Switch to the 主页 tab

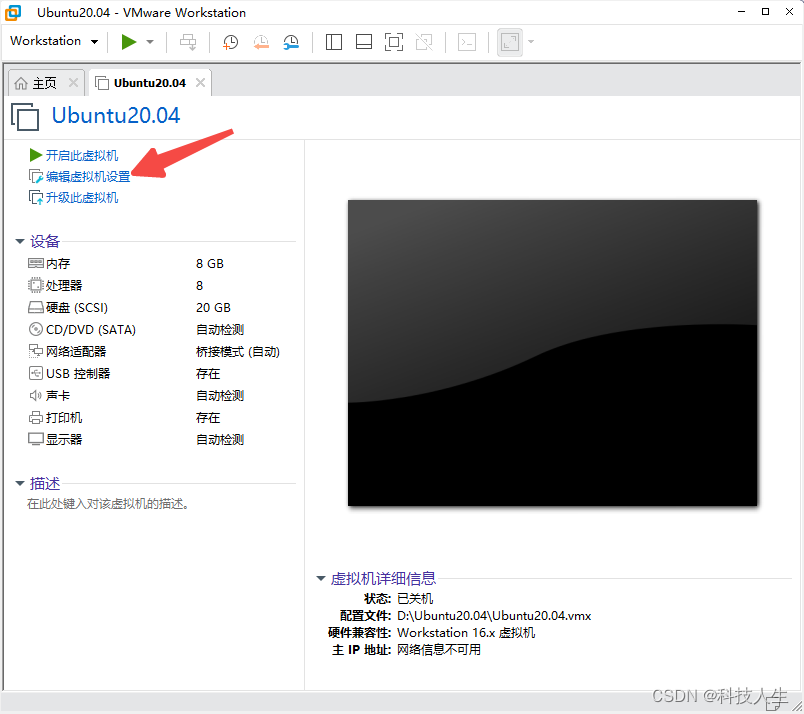pos(45,83)
